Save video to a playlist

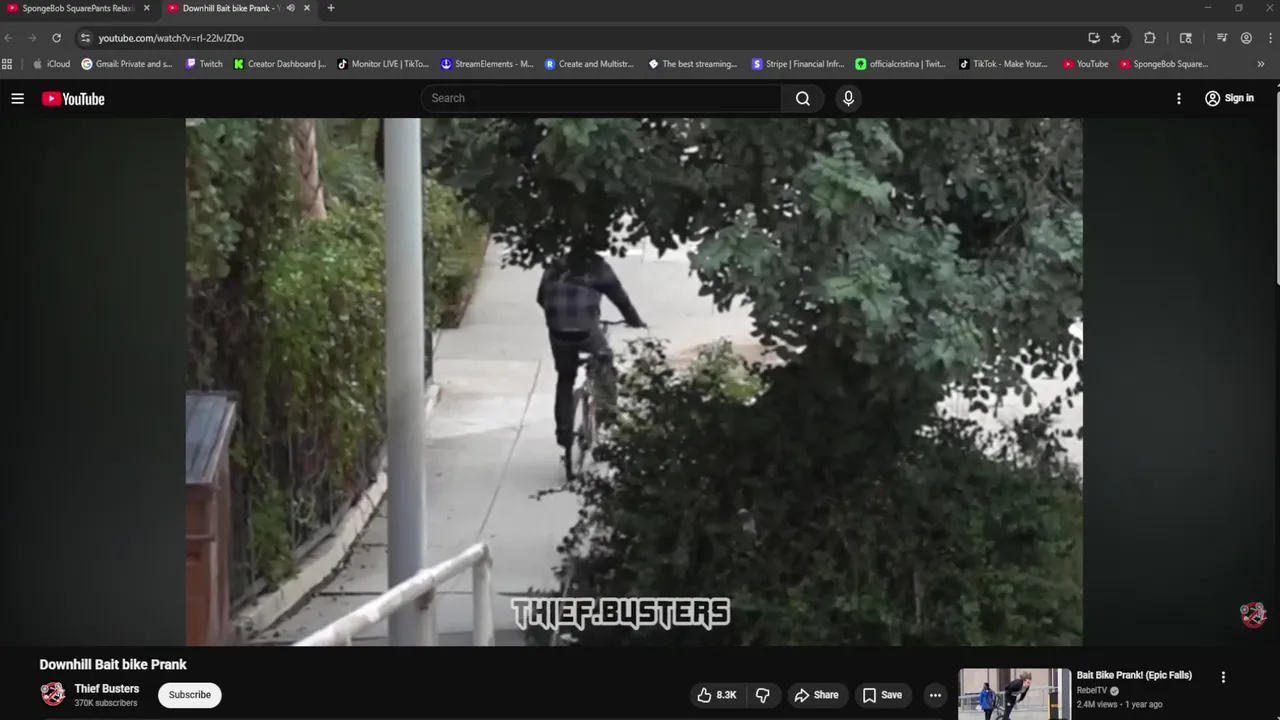click(882, 695)
